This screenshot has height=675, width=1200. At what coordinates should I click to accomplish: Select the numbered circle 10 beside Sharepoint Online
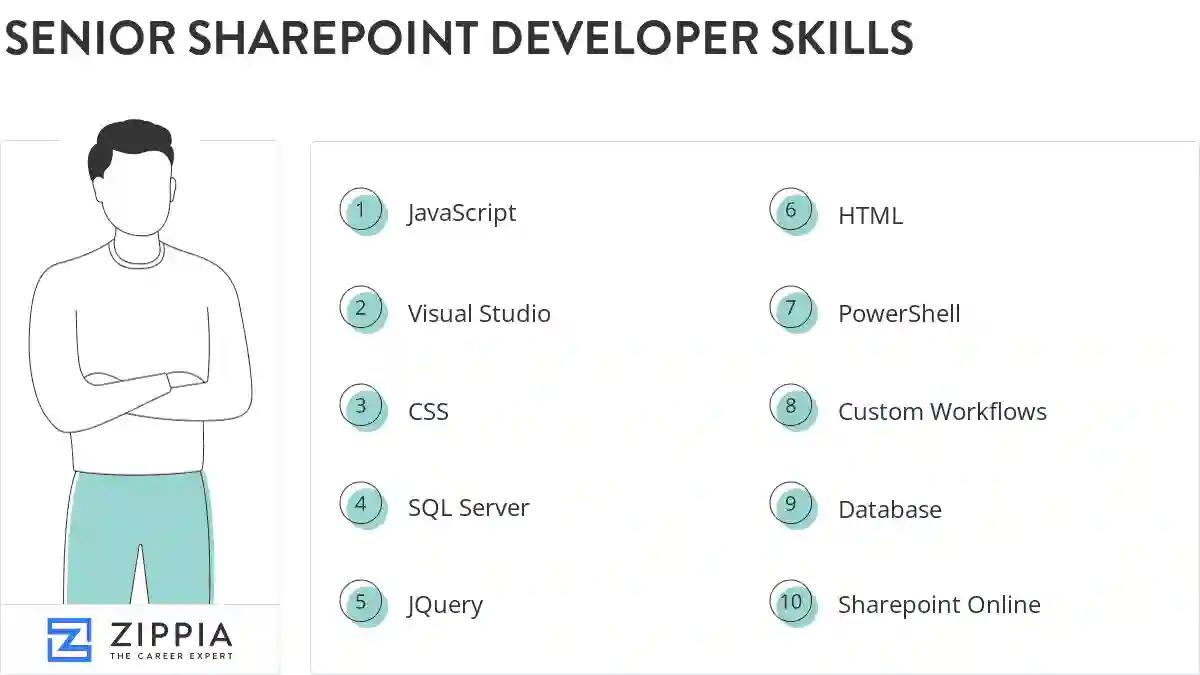pyautogui.click(x=792, y=602)
